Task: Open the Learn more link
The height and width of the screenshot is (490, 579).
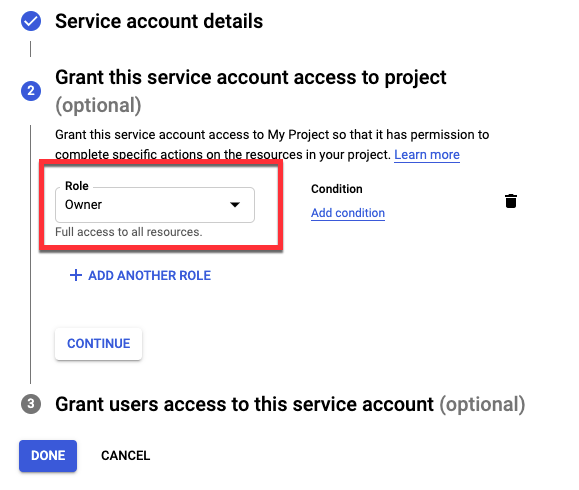Action: 427,155
